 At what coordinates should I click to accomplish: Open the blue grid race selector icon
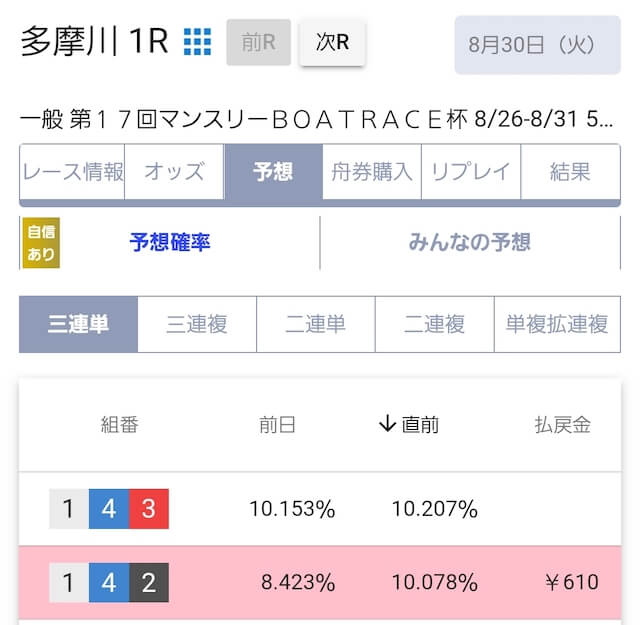tap(198, 42)
